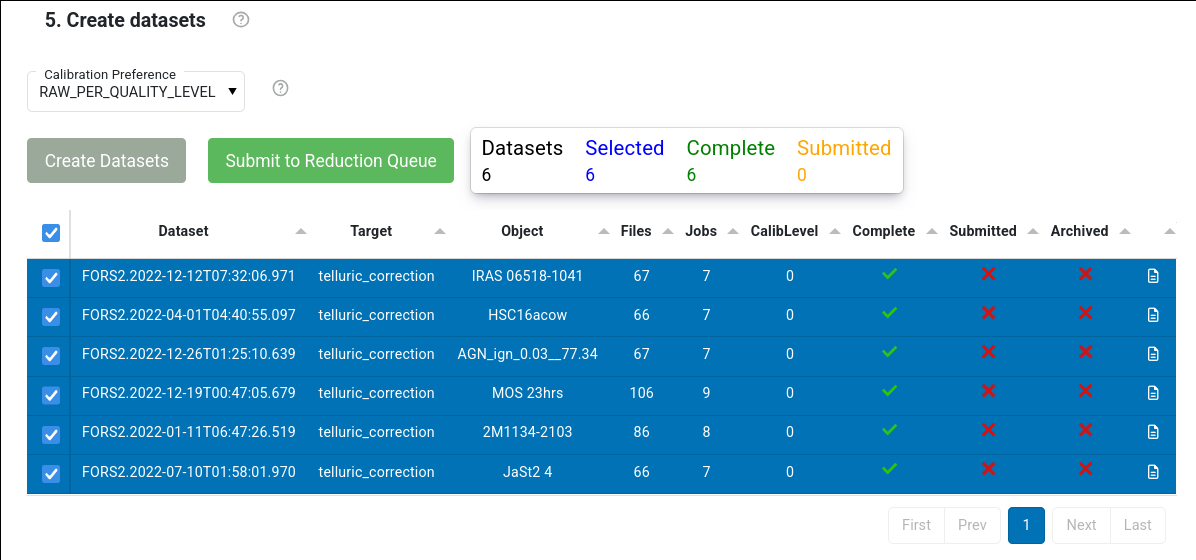Image resolution: width=1196 pixels, height=560 pixels.
Task: Go to Next page of results
Action: [1082, 525]
